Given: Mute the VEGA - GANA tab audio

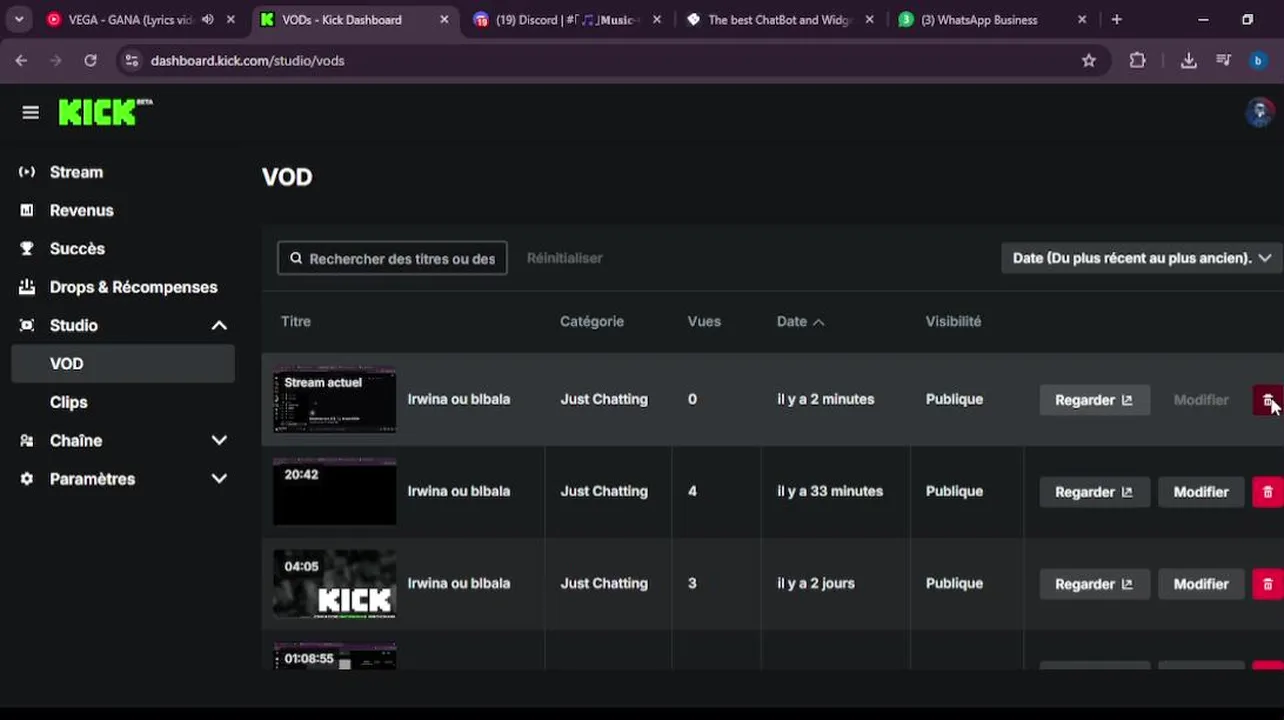Looking at the screenshot, I should [x=207, y=20].
